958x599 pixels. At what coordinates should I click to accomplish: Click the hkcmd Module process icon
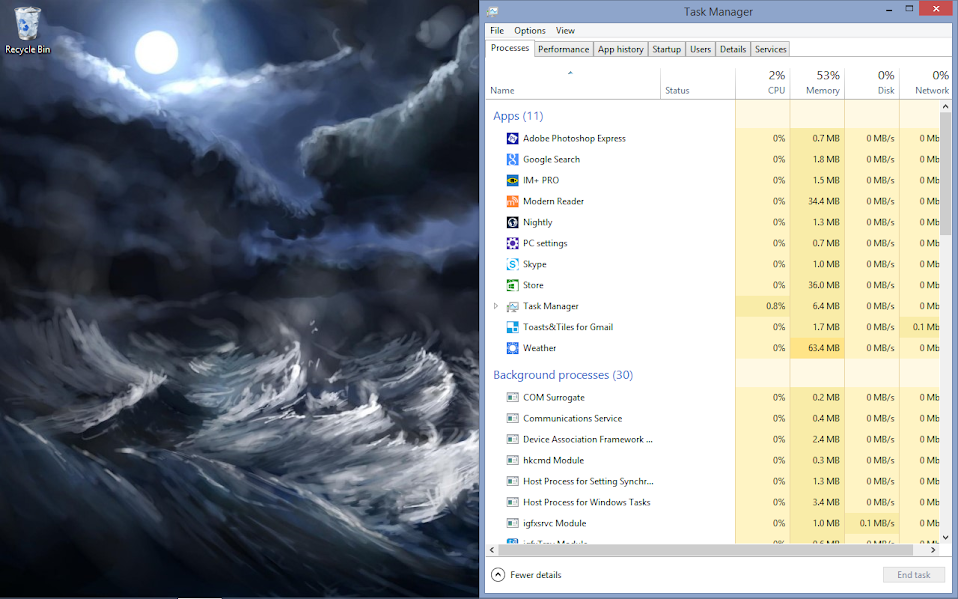[x=513, y=460]
